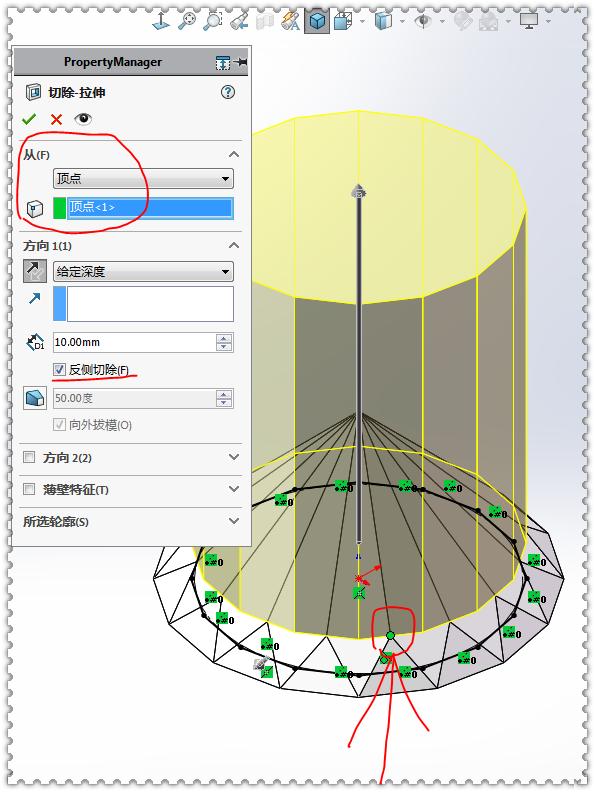Click the Hide/Show Items eye icon
The width and height of the screenshot is (595, 792).
click(x=423, y=21)
